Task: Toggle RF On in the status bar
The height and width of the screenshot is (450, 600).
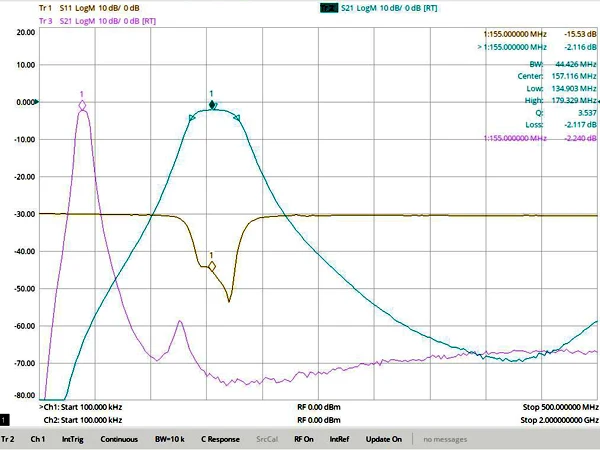Action: tap(304, 439)
